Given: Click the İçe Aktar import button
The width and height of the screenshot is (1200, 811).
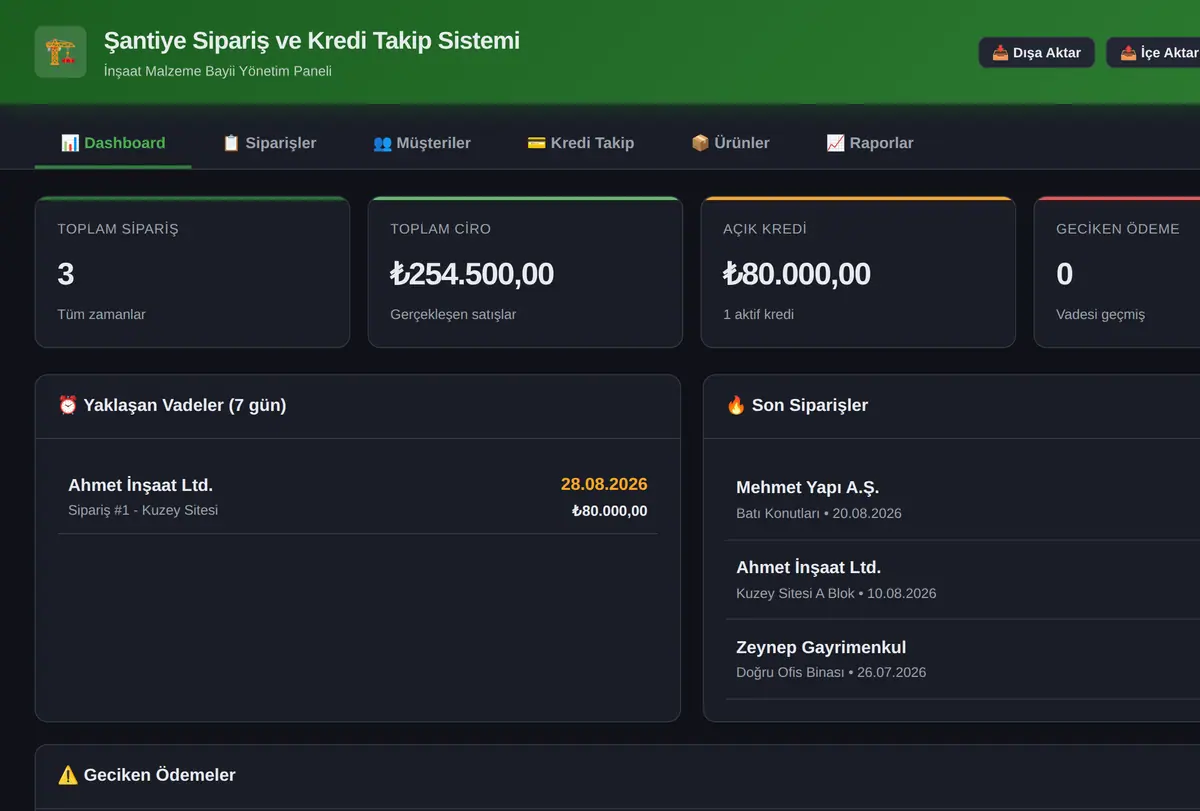Looking at the screenshot, I should pos(1153,52).
